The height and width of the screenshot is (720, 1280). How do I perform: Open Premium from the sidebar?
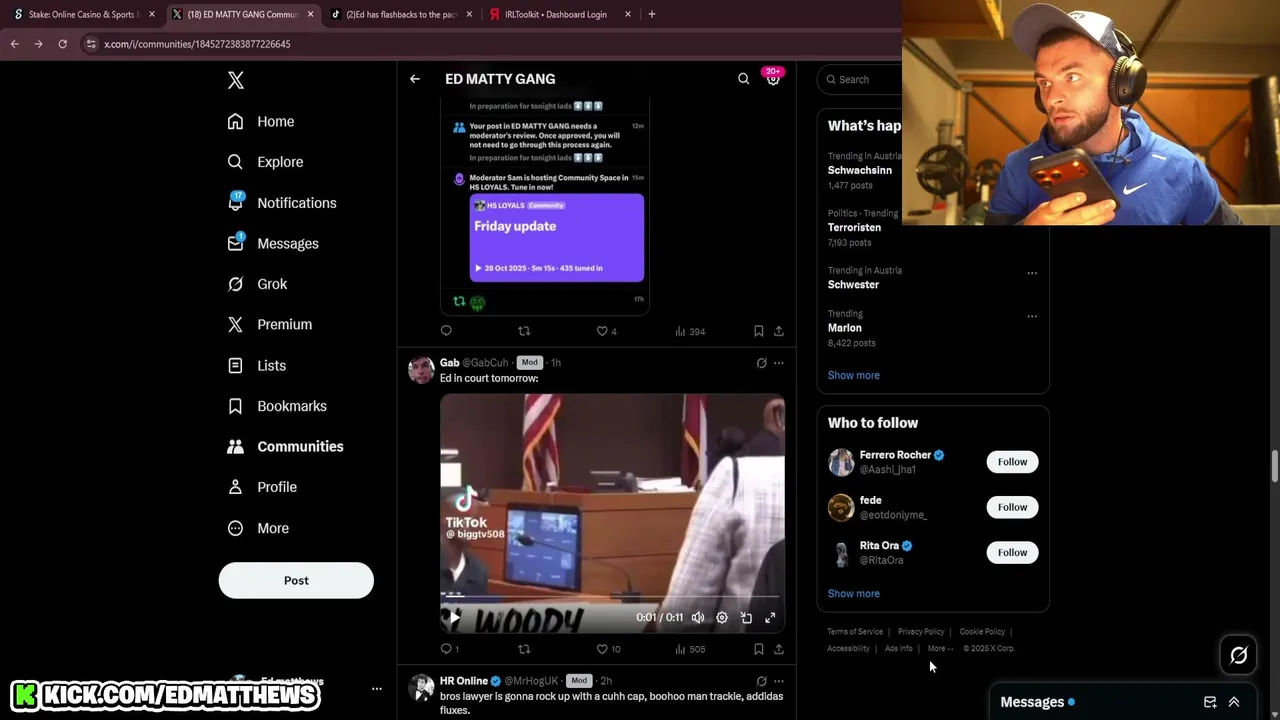pos(270,324)
